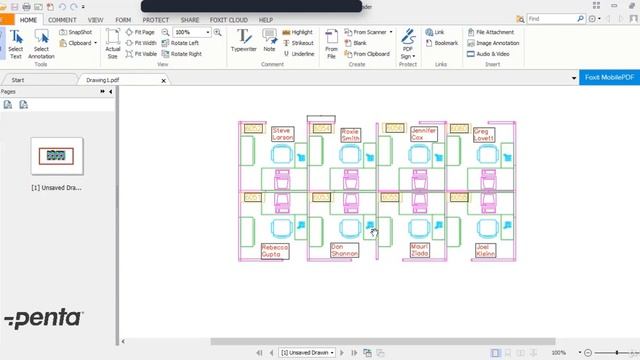Click the status bar zoom out minus
Image resolution: width=640 pixels, height=360 pixels.
(588, 353)
